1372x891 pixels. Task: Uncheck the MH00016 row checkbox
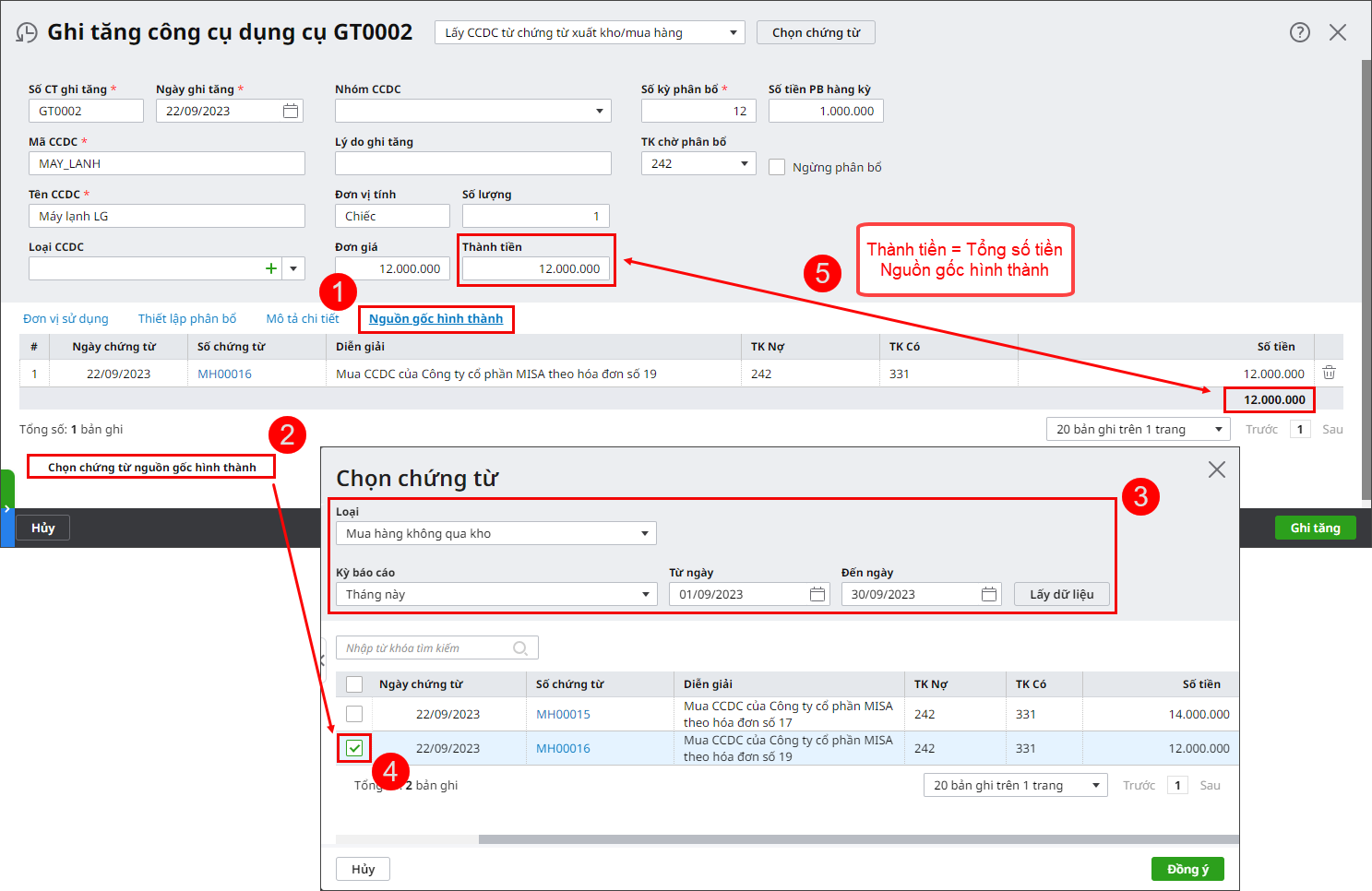[x=354, y=748]
